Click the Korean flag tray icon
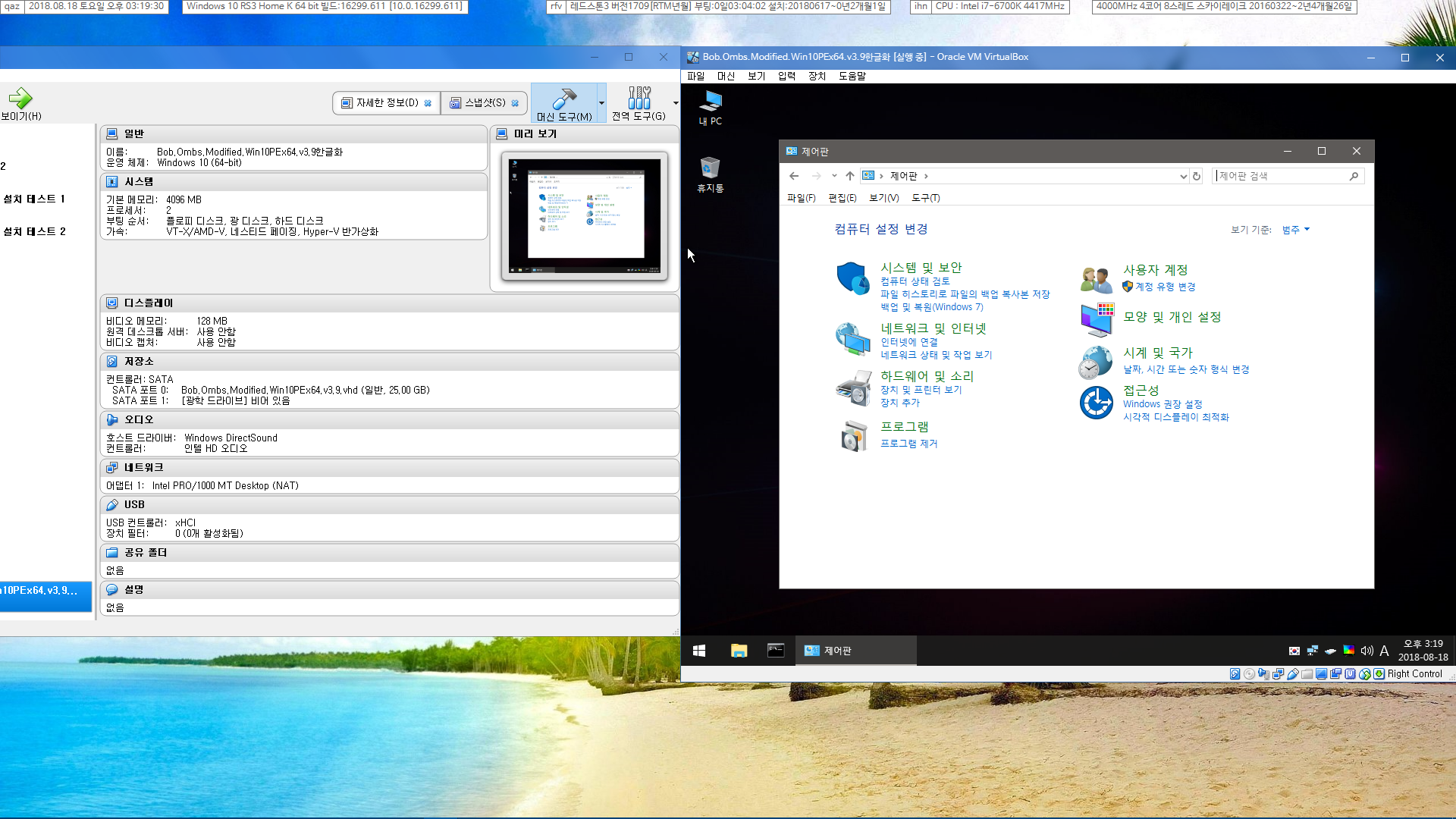Screen dimensions: 1456x819 click(x=1294, y=651)
